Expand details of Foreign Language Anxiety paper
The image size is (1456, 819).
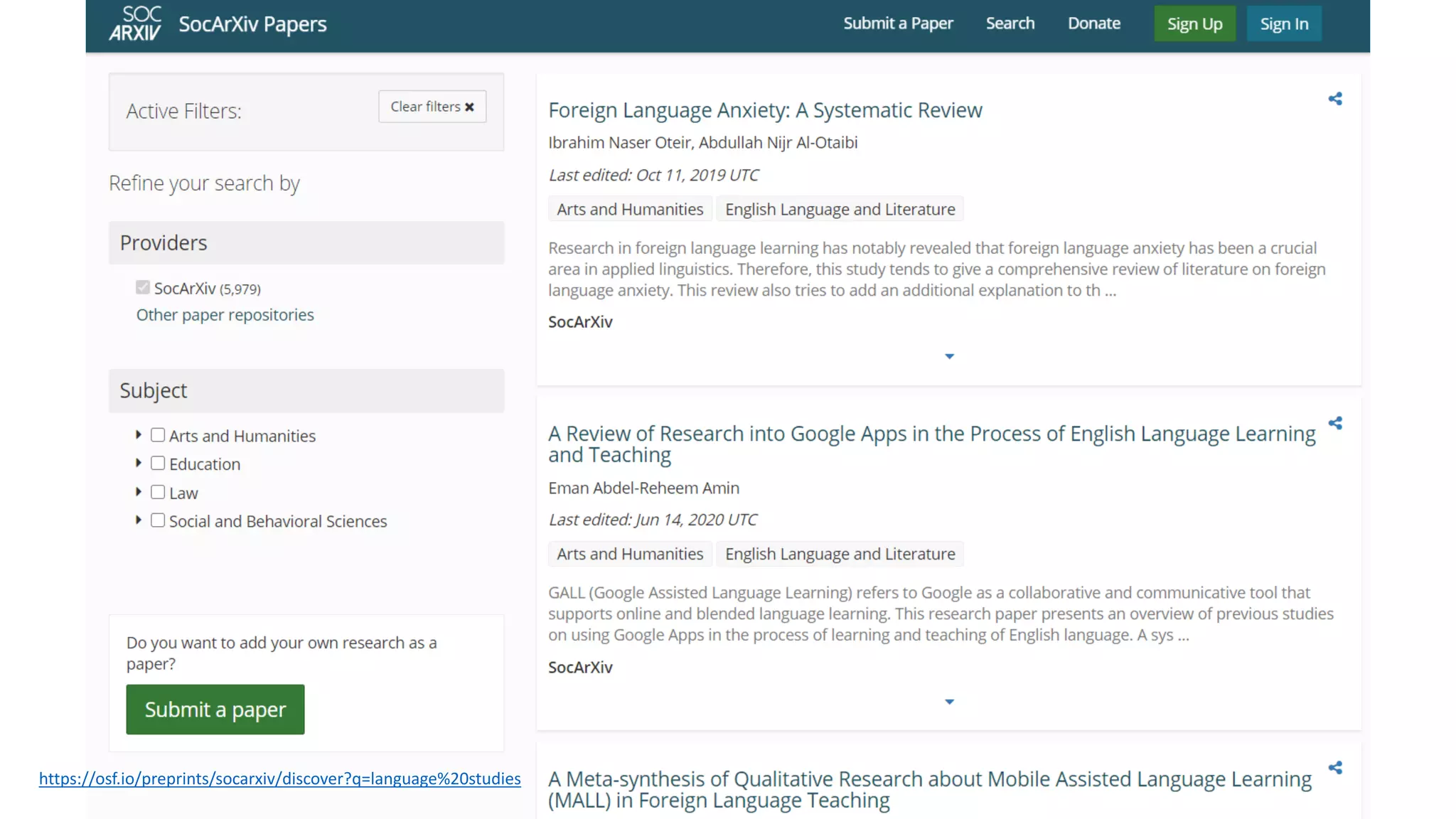click(949, 356)
